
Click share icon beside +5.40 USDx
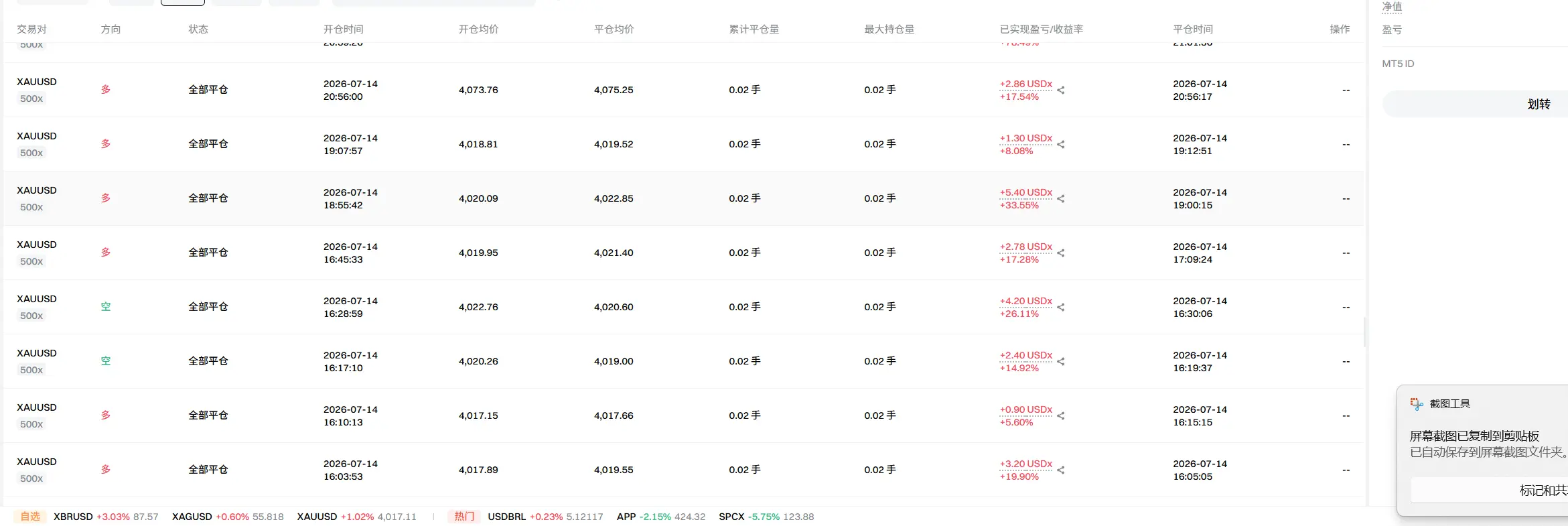[1061, 198]
